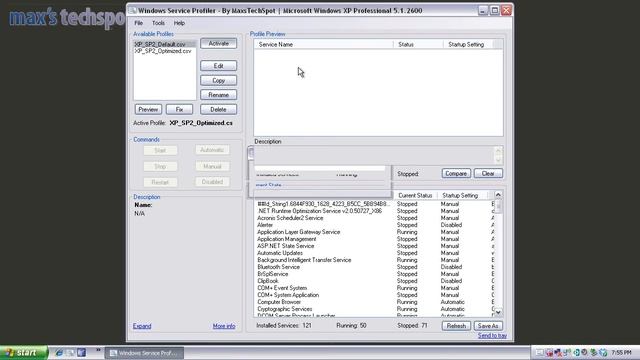Click Active Profile XP_SP2_Optimized label

click(183, 123)
